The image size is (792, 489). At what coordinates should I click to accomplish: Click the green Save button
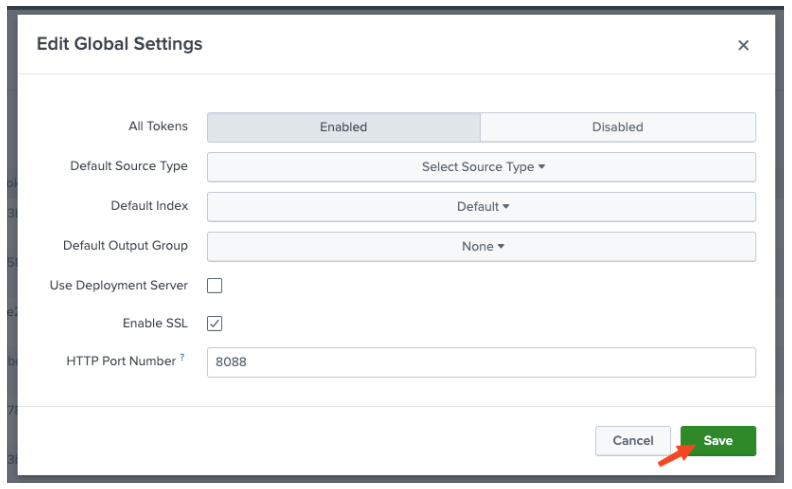pos(718,441)
